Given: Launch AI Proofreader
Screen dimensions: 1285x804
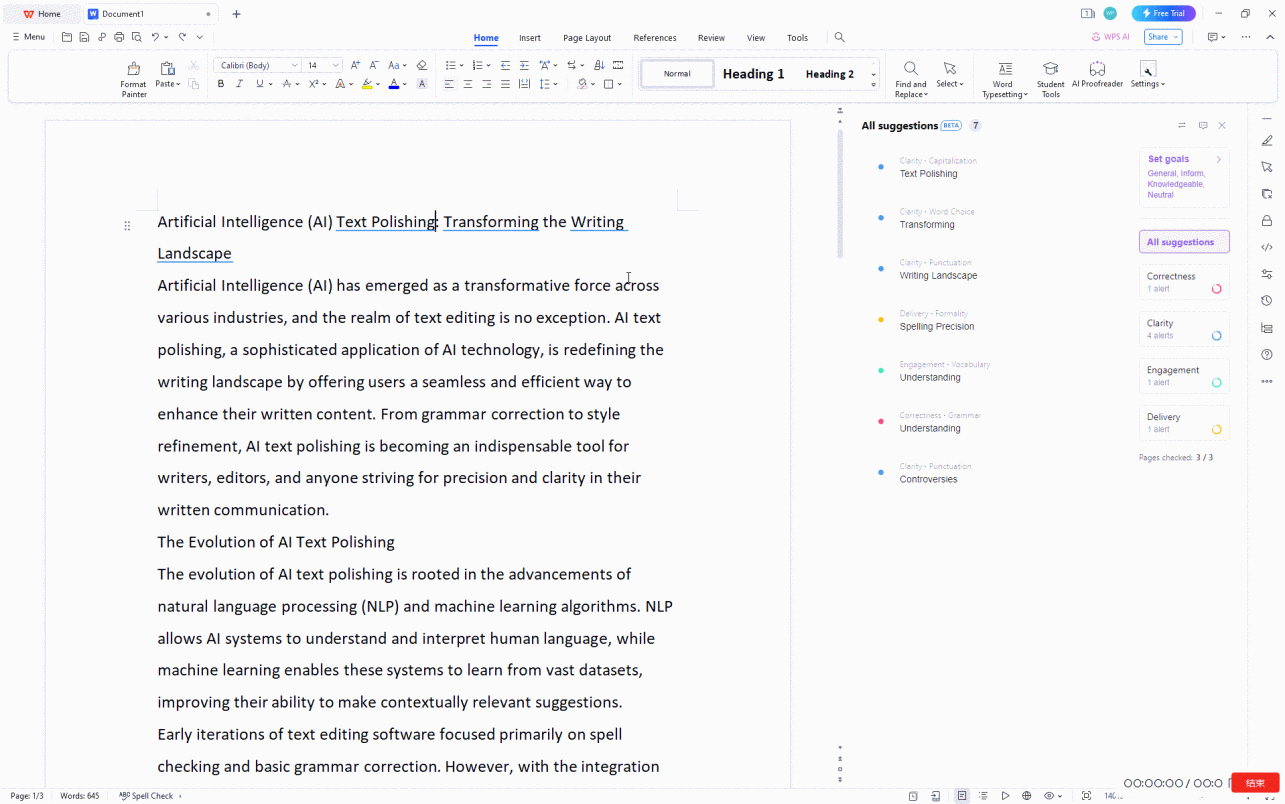Looking at the screenshot, I should point(1097,75).
